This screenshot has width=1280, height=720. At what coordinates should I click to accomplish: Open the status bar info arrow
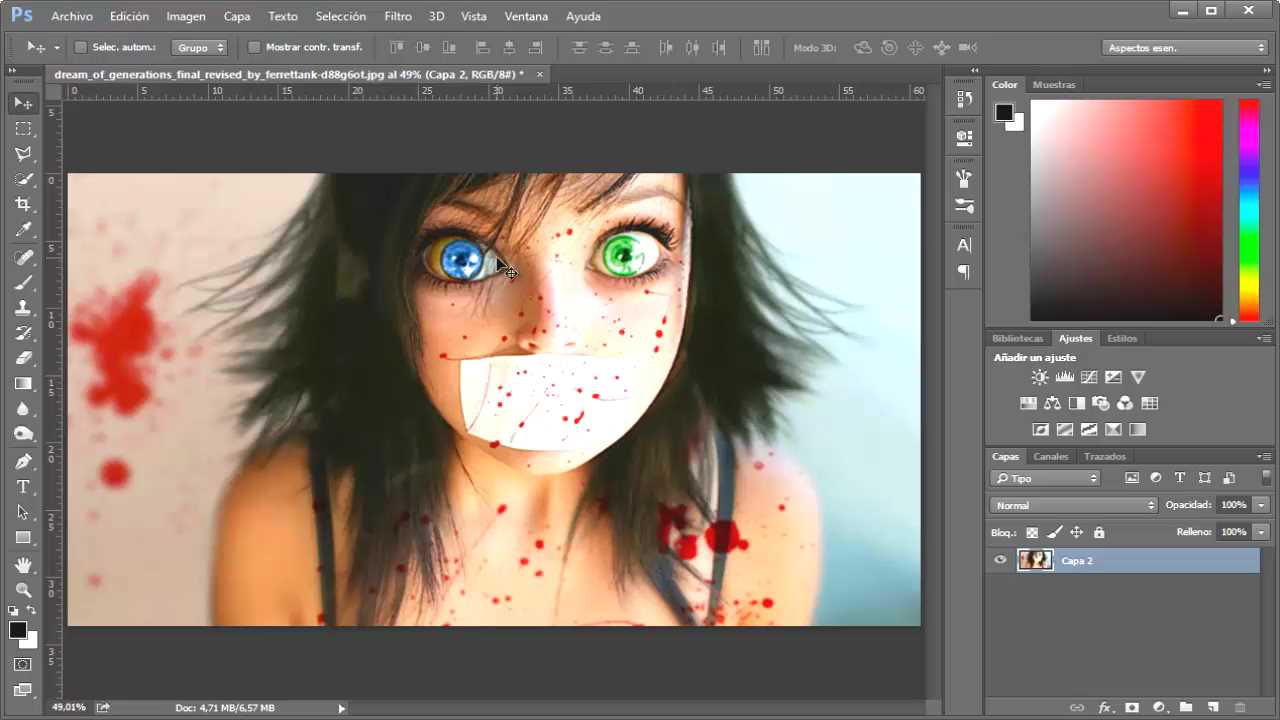point(341,708)
